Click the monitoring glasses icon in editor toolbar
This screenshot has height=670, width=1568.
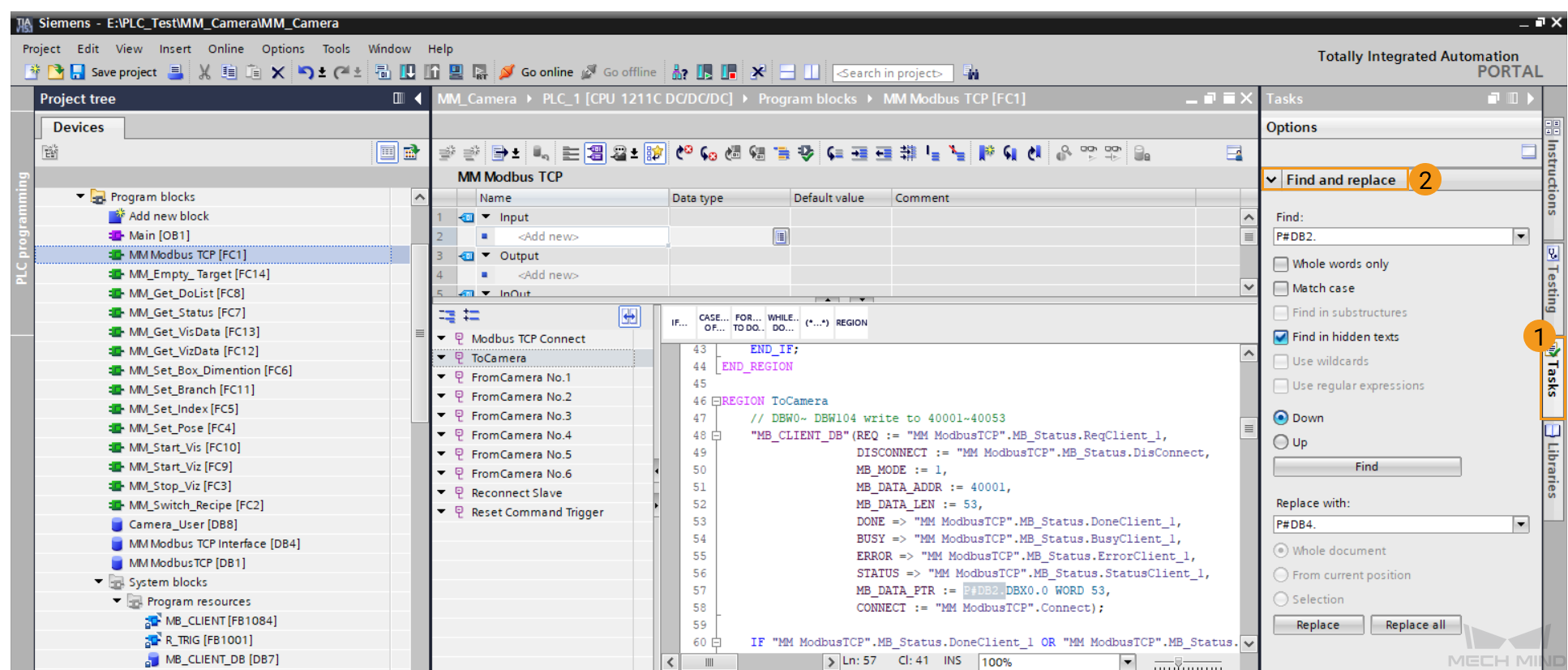tap(1089, 152)
